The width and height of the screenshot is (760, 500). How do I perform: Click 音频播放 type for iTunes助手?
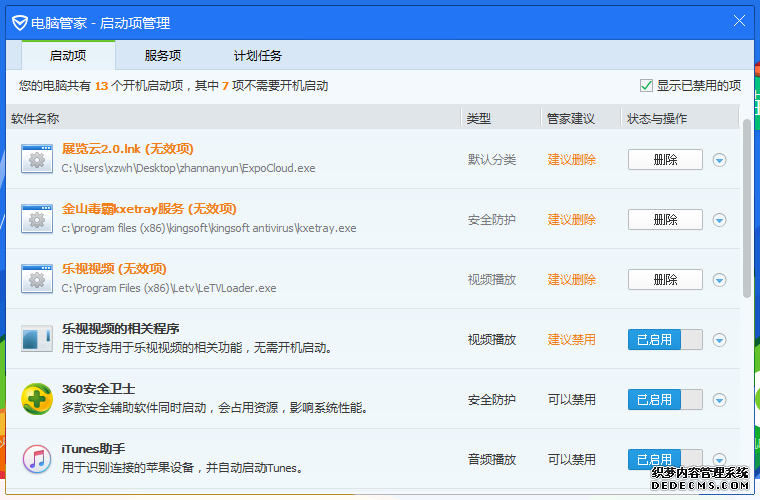pyautogui.click(x=492, y=460)
